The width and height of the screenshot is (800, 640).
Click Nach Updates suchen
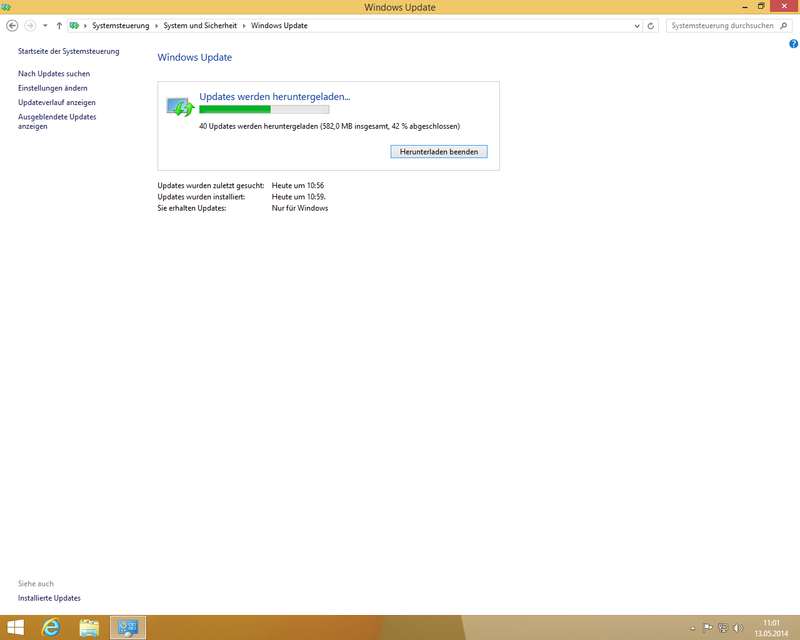[54, 73]
